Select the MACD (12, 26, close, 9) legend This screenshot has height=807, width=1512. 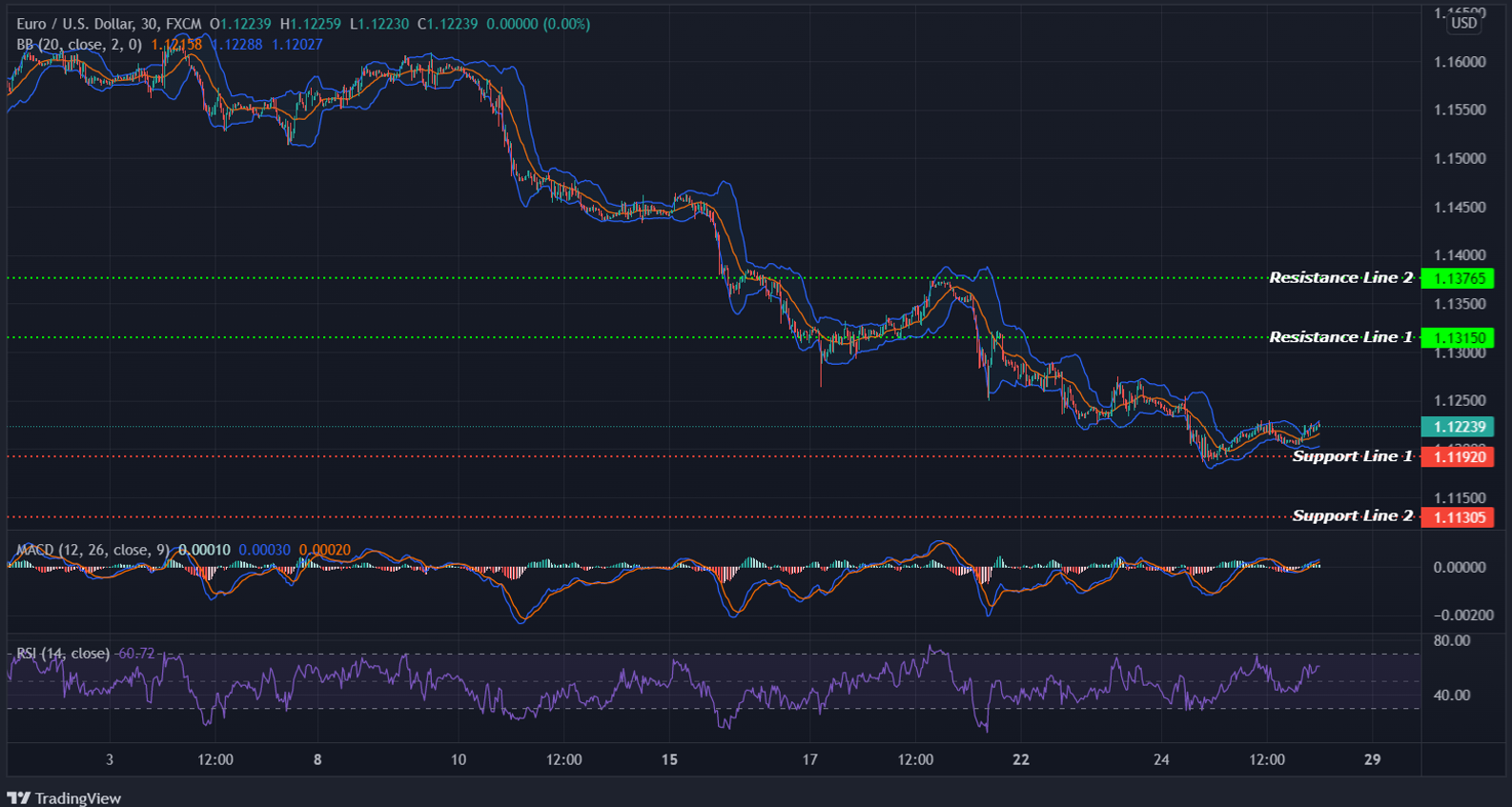tap(92, 550)
